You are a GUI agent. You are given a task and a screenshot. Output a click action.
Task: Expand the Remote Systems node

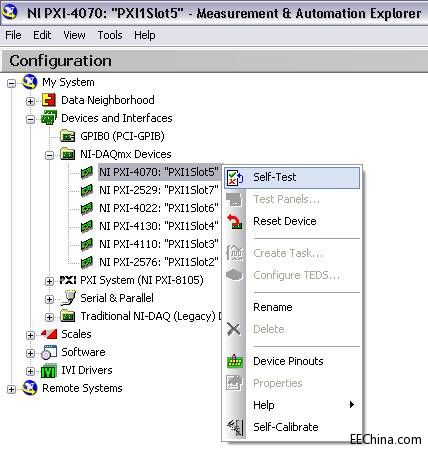[x=11, y=389]
